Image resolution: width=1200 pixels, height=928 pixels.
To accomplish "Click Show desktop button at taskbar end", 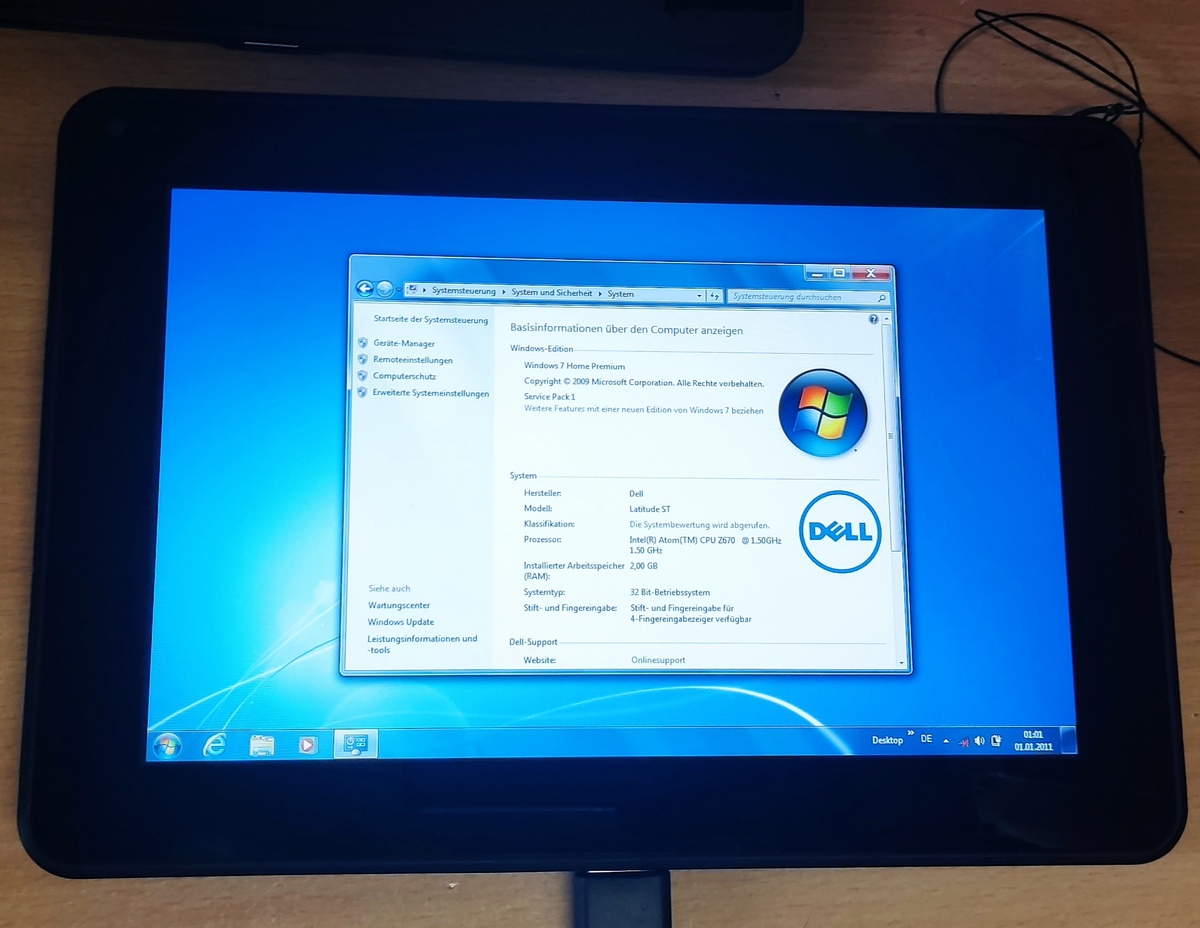I will click(1068, 740).
